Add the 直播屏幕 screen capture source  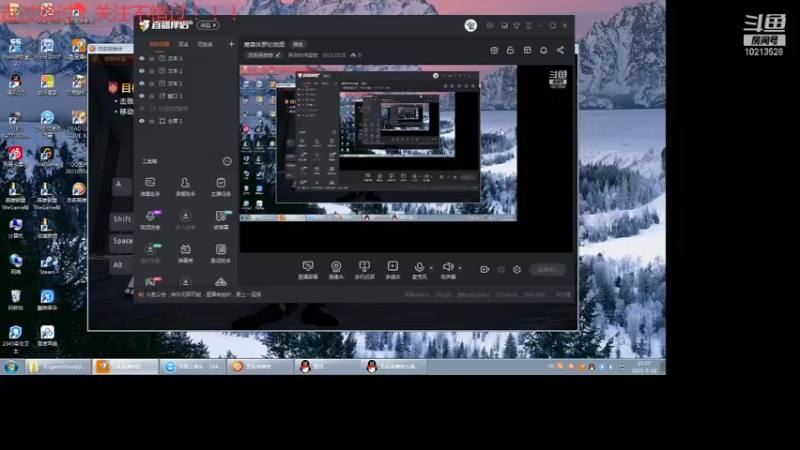[308, 270]
